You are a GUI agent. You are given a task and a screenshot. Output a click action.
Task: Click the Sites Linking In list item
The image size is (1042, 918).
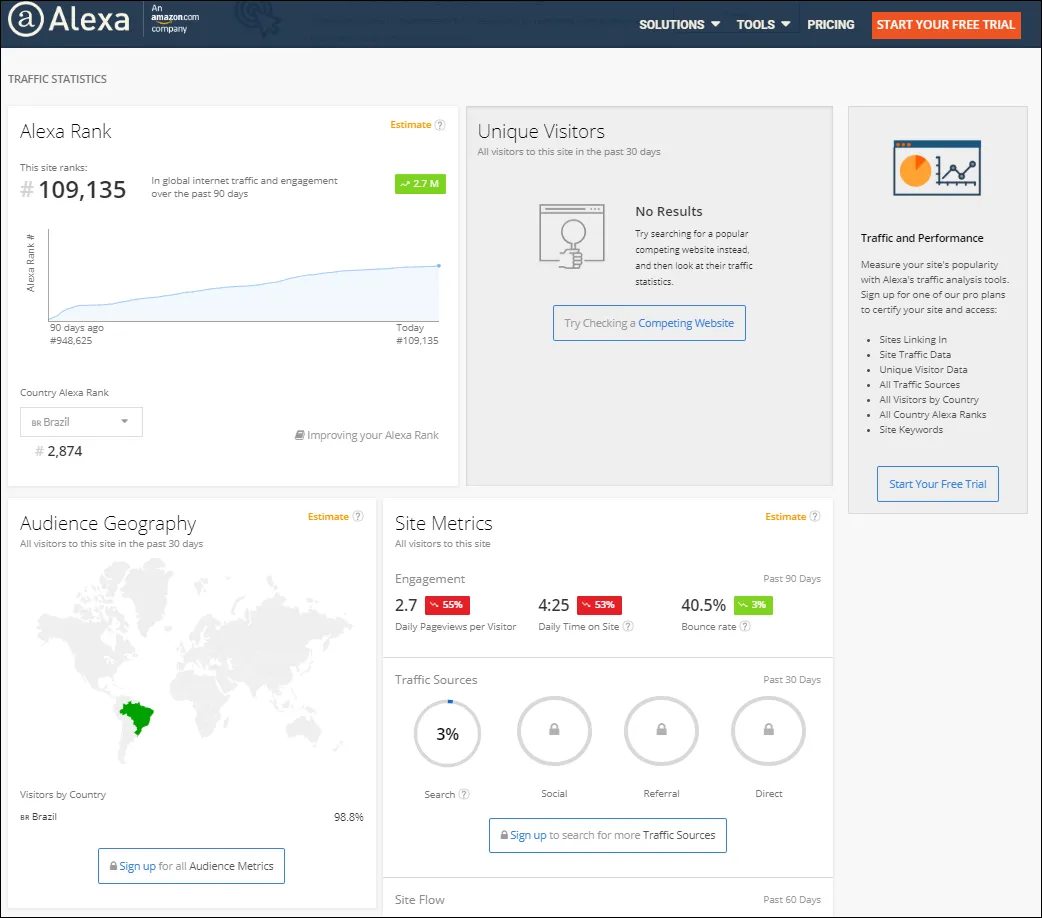[913, 340]
